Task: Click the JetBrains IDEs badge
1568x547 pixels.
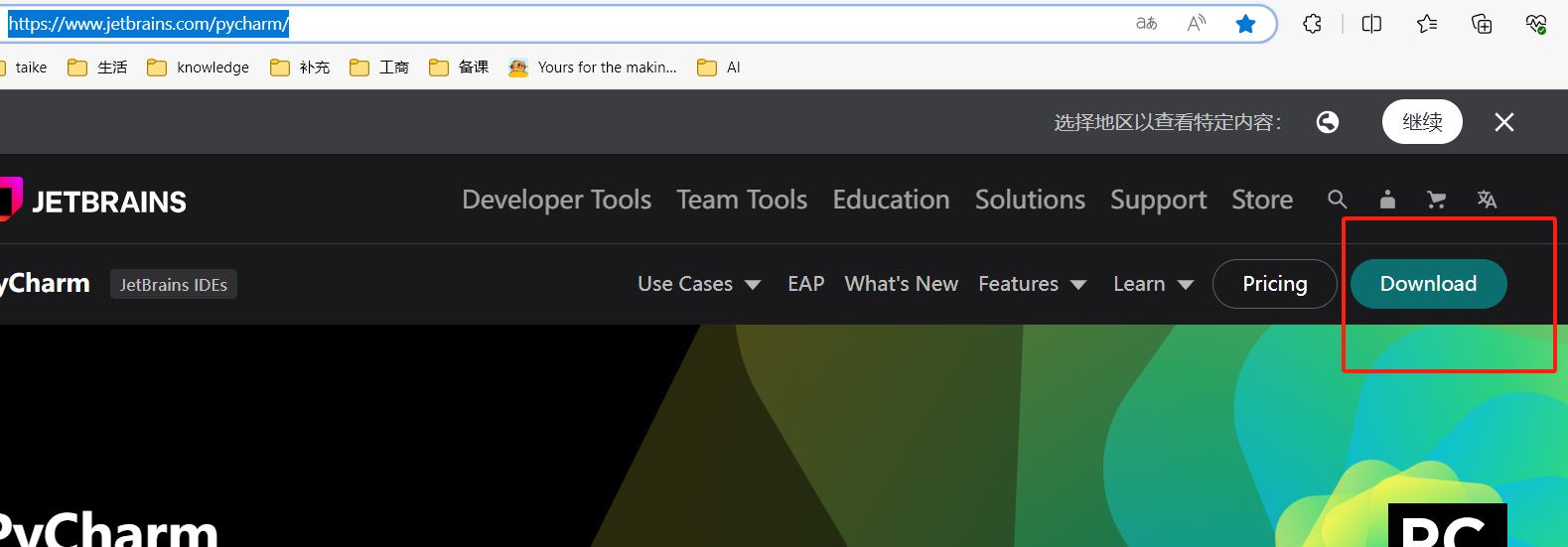Action: (x=174, y=285)
